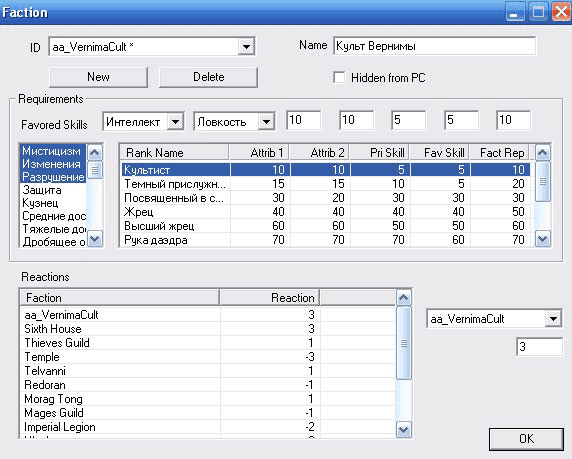Click the faction Name text field
572x459 pixels.
point(434,46)
